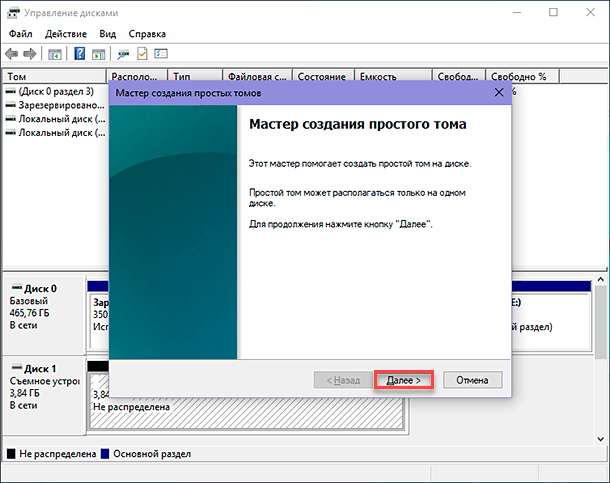Screen dimensions: 610x483
Task: Click the checkmark page toolbar icon
Action: coord(142,54)
